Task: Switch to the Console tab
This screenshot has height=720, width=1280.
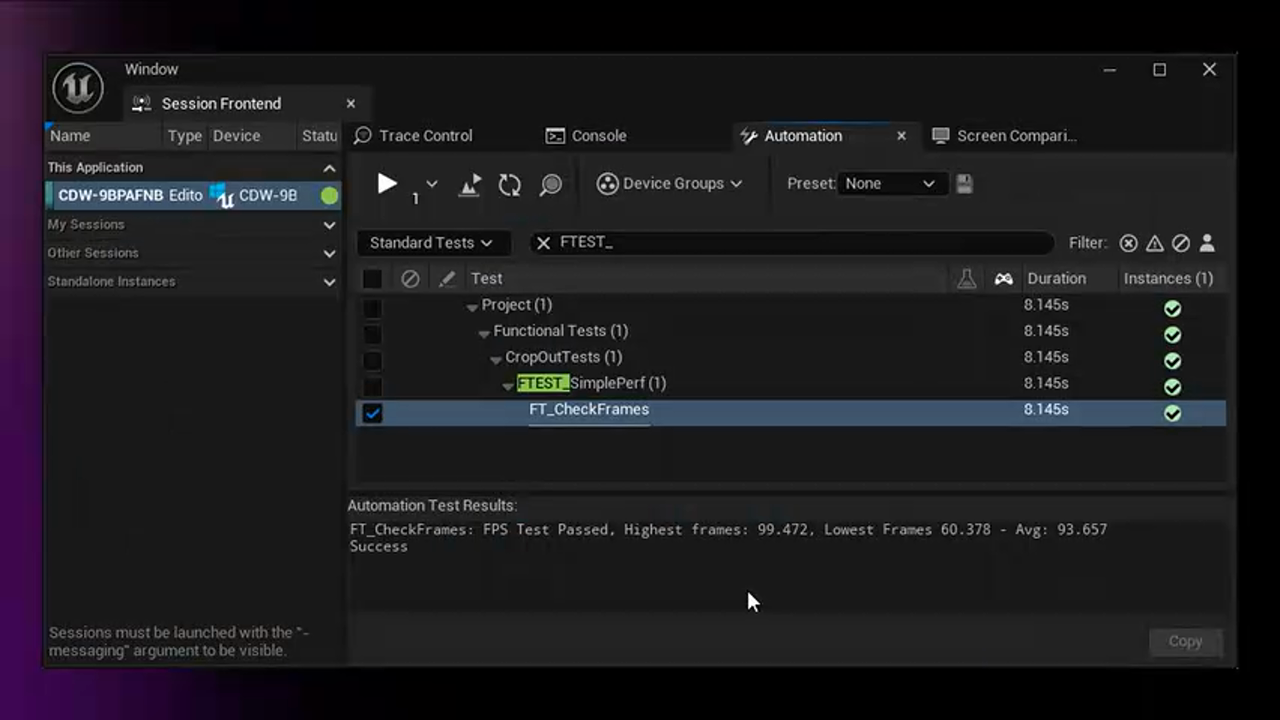Action: click(596, 136)
